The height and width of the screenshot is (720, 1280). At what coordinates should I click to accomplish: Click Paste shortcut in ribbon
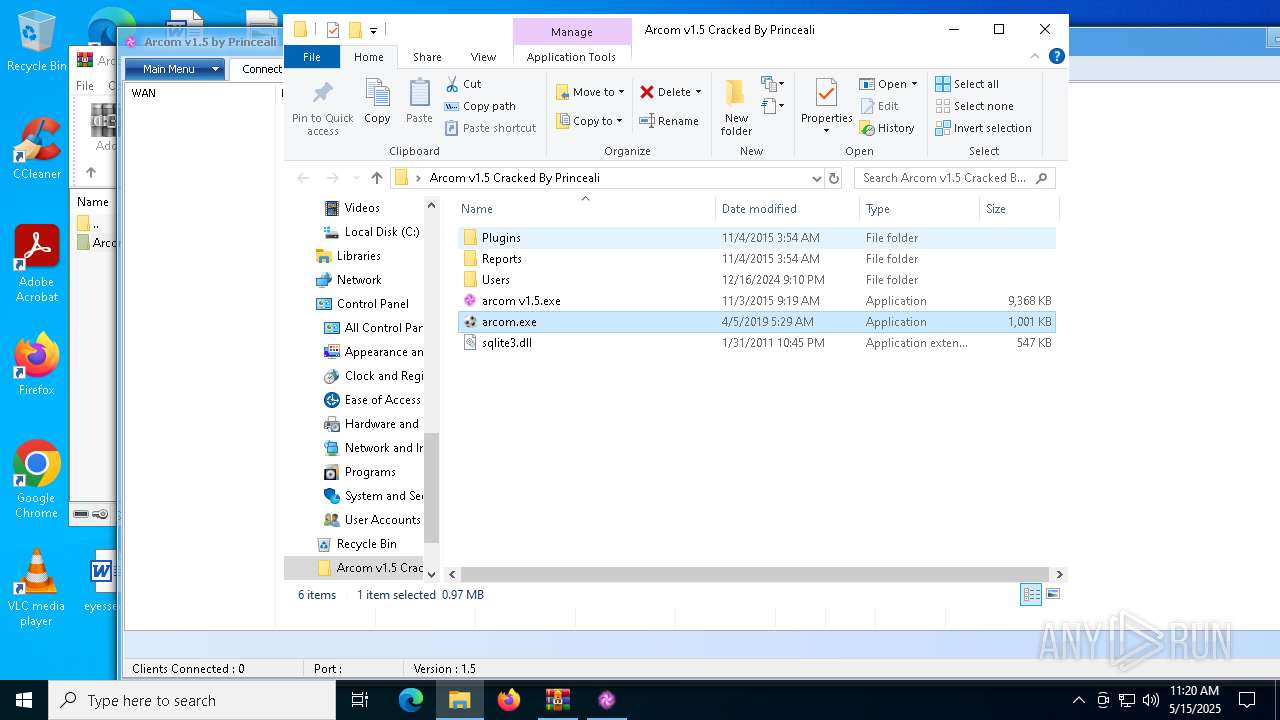pos(491,128)
